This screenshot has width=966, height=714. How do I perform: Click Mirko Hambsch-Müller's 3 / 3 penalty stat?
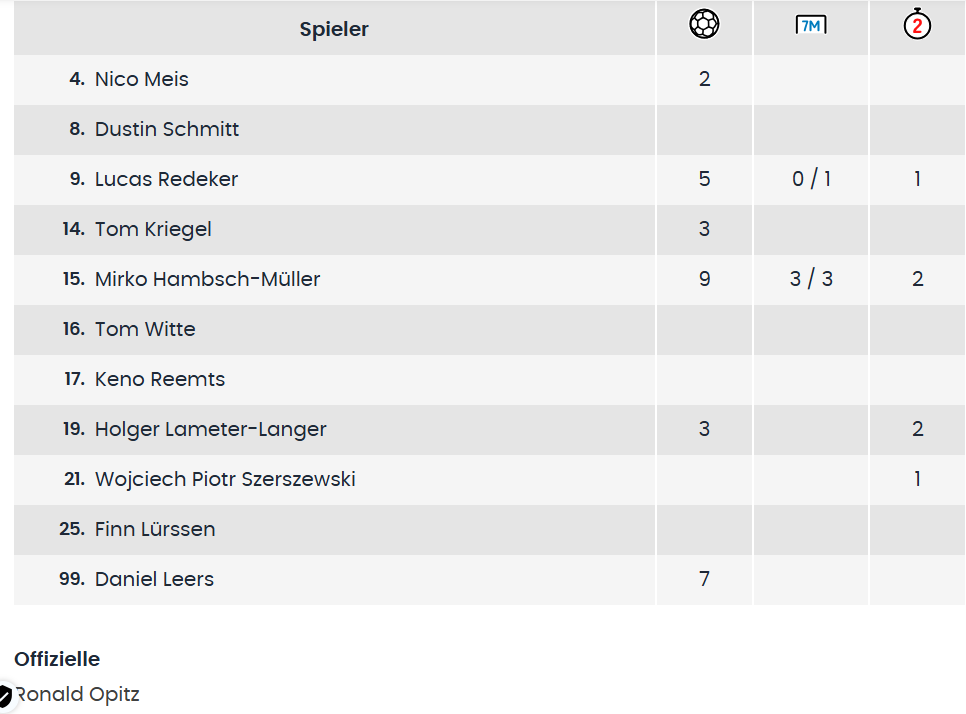[811, 279]
